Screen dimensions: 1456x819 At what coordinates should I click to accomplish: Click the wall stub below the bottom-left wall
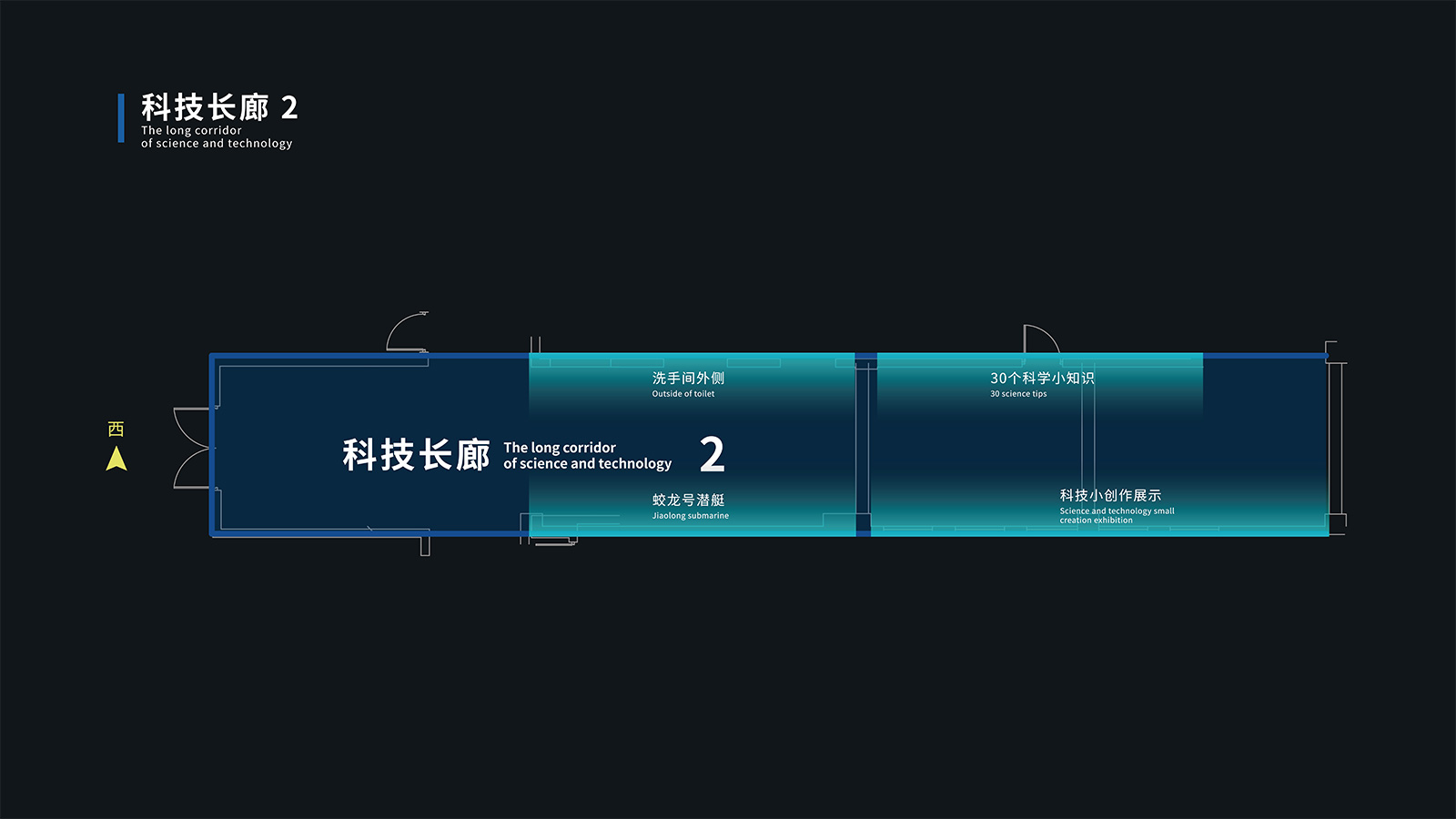[425, 546]
